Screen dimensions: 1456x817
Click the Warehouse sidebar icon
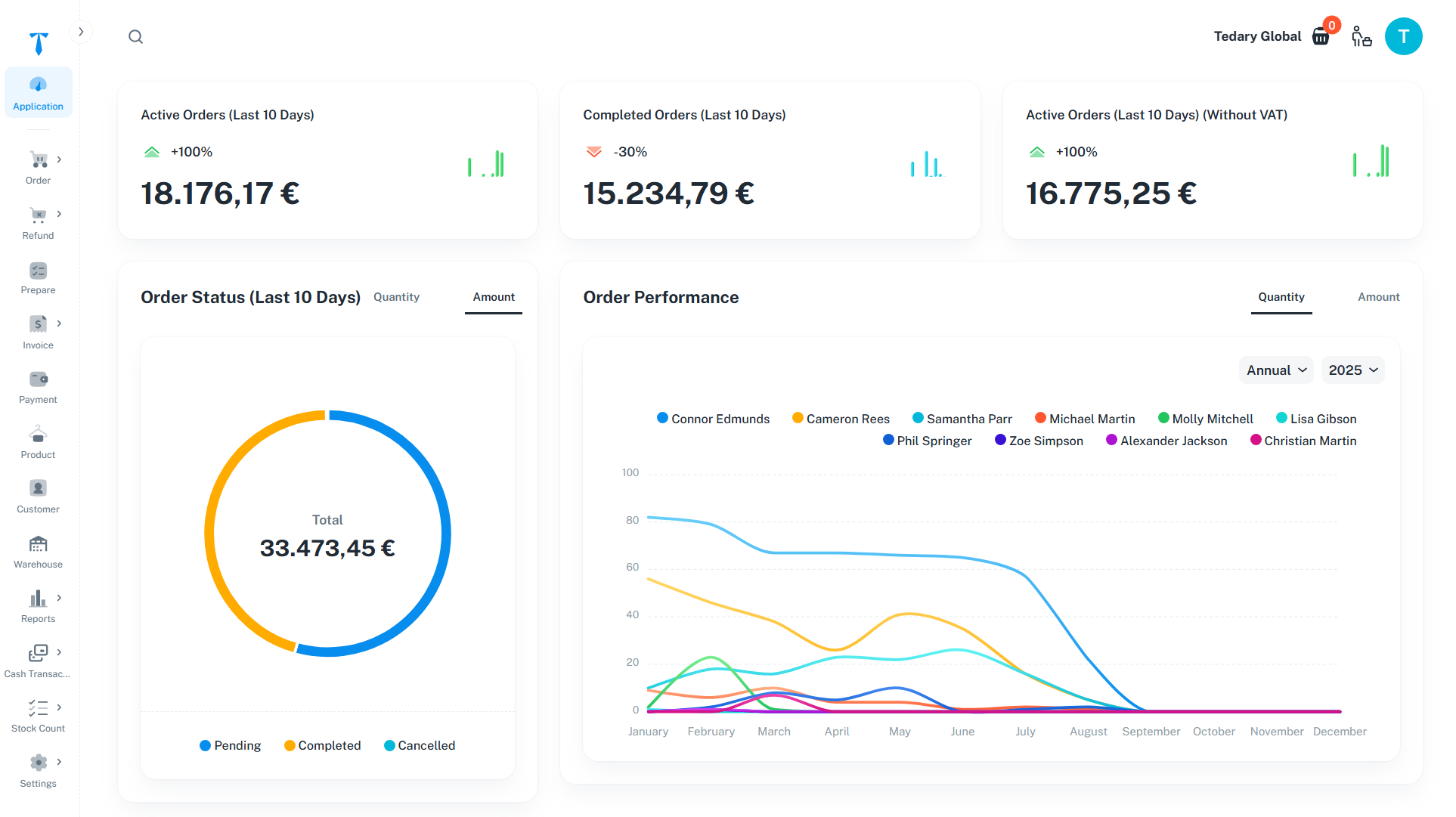(38, 544)
